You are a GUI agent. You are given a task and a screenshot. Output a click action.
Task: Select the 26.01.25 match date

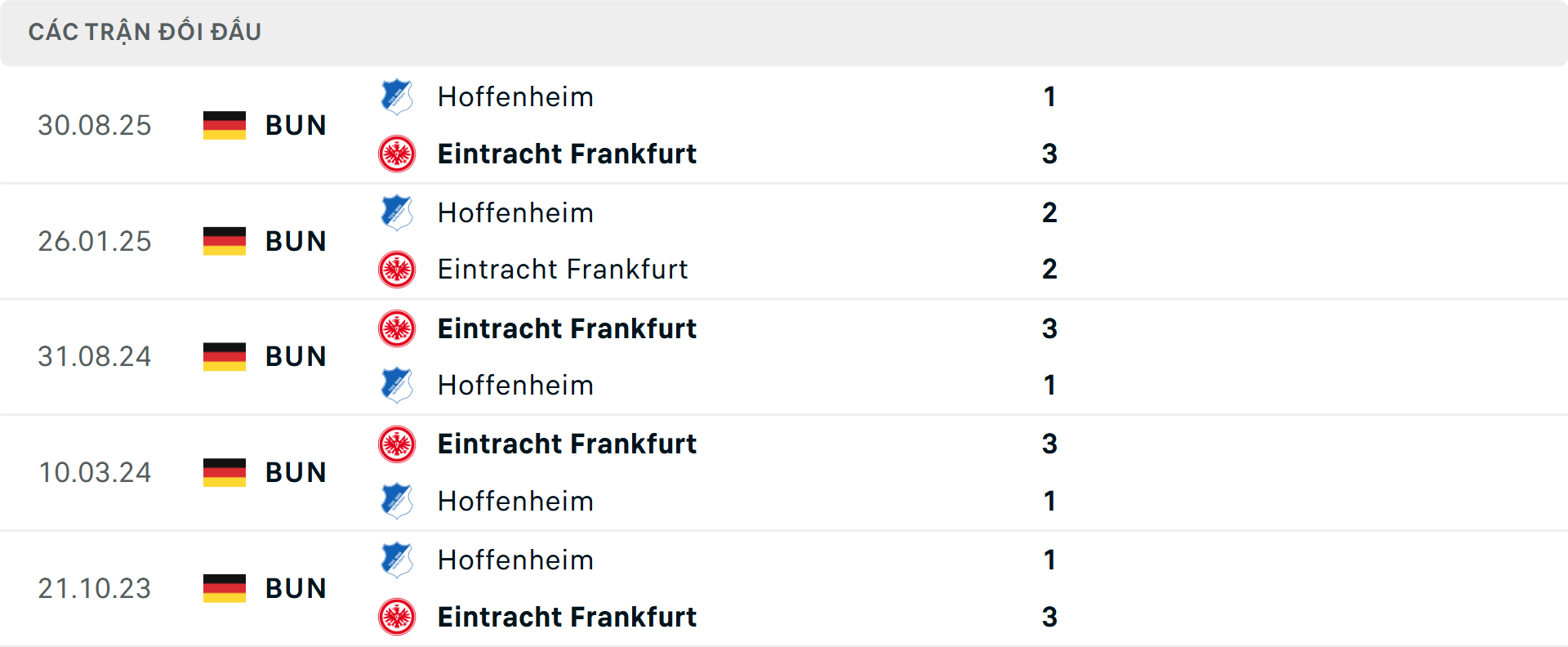point(94,240)
